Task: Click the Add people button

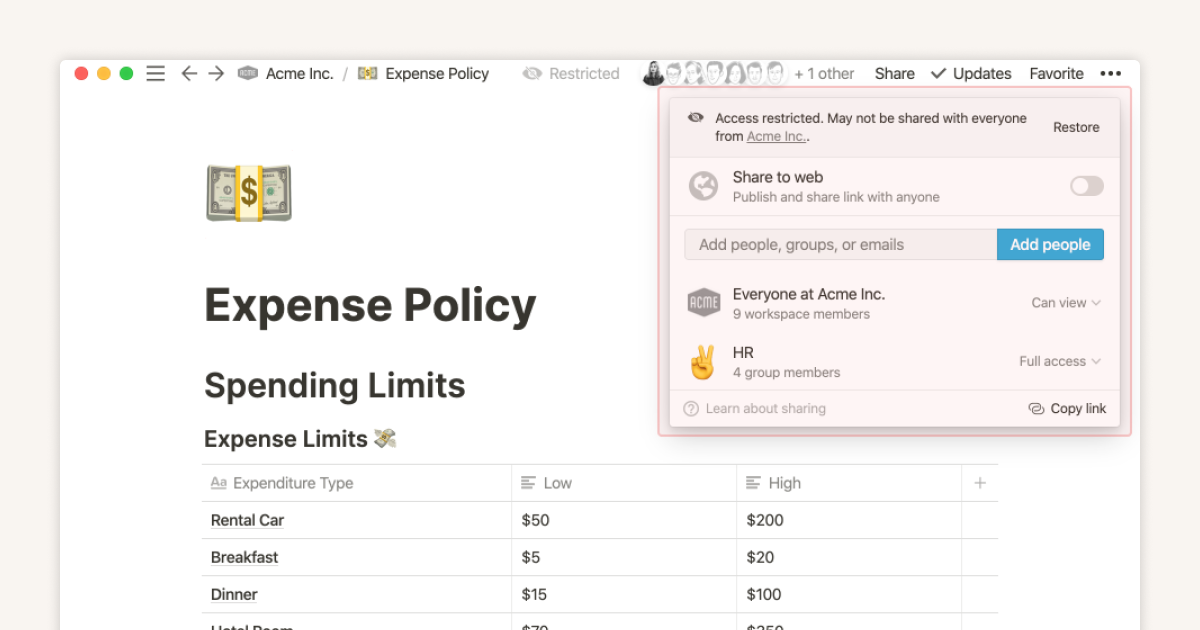Action: (x=1050, y=245)
